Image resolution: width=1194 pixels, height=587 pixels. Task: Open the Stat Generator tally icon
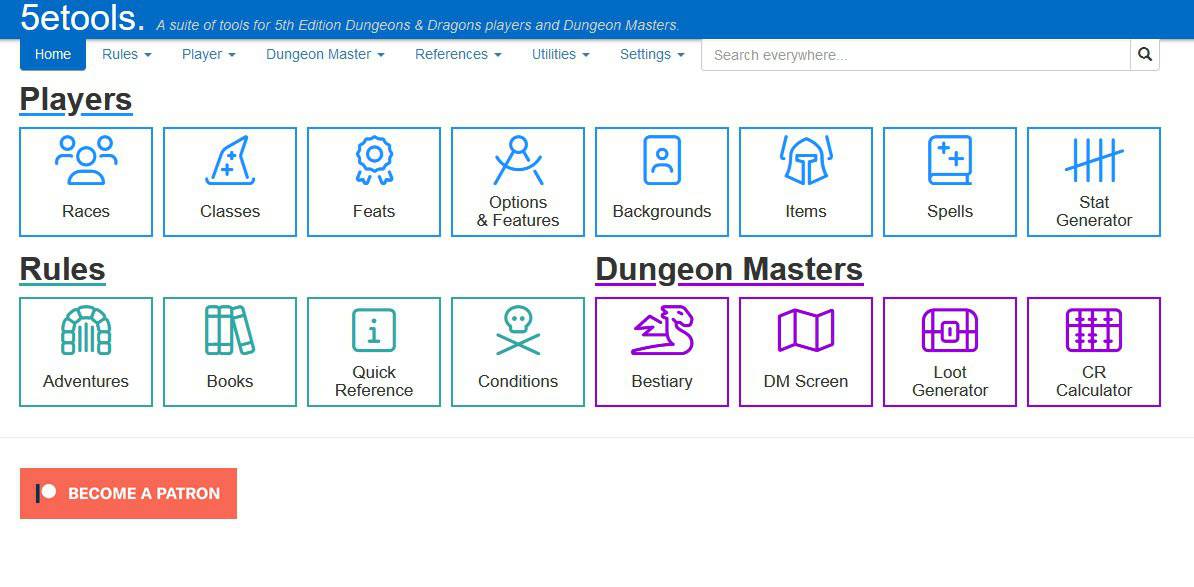pyautogui.click(x=1094, y=159)
